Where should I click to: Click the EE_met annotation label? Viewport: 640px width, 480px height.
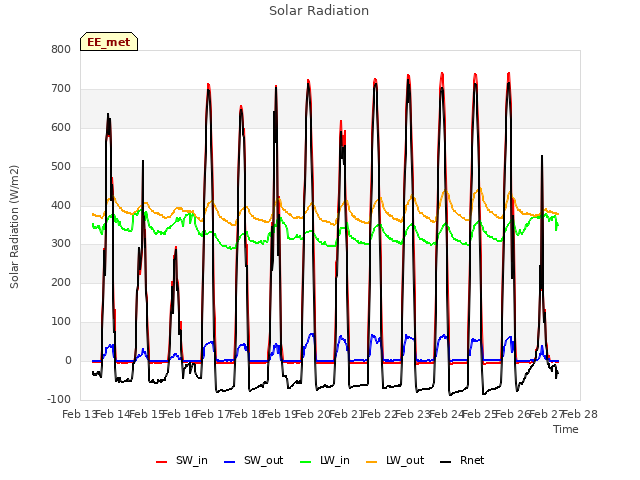[109, 42]
